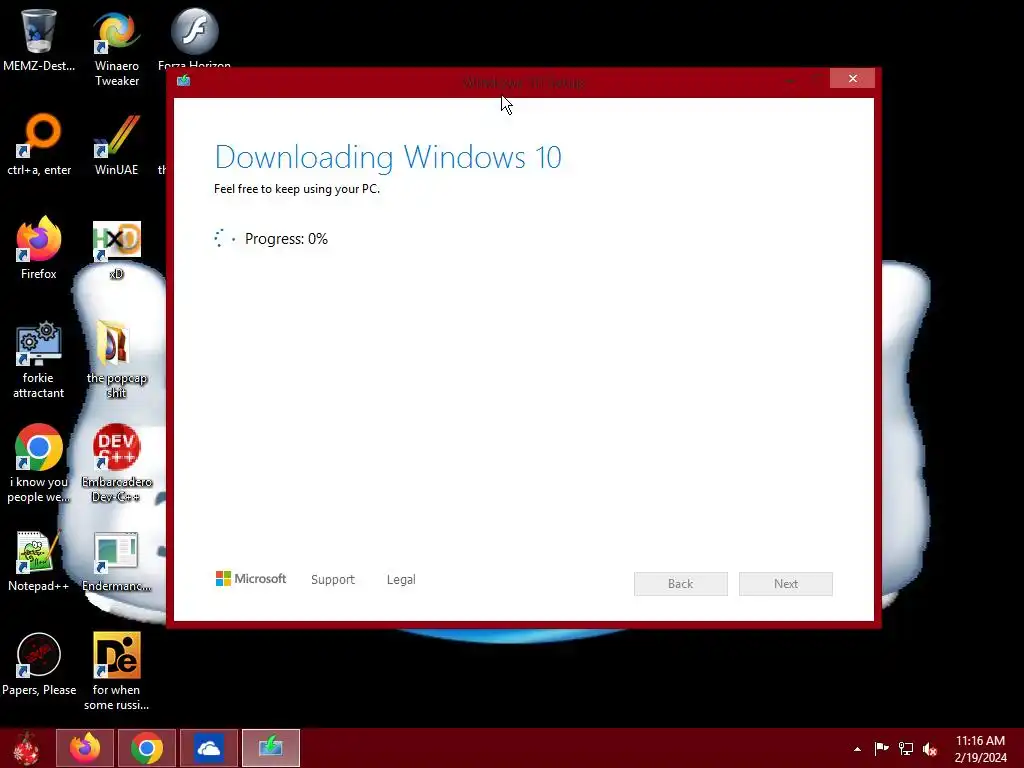The image size is (1024, 768).
Task: Open 'for when some russi...' shortcut
Action: [116, 671]
